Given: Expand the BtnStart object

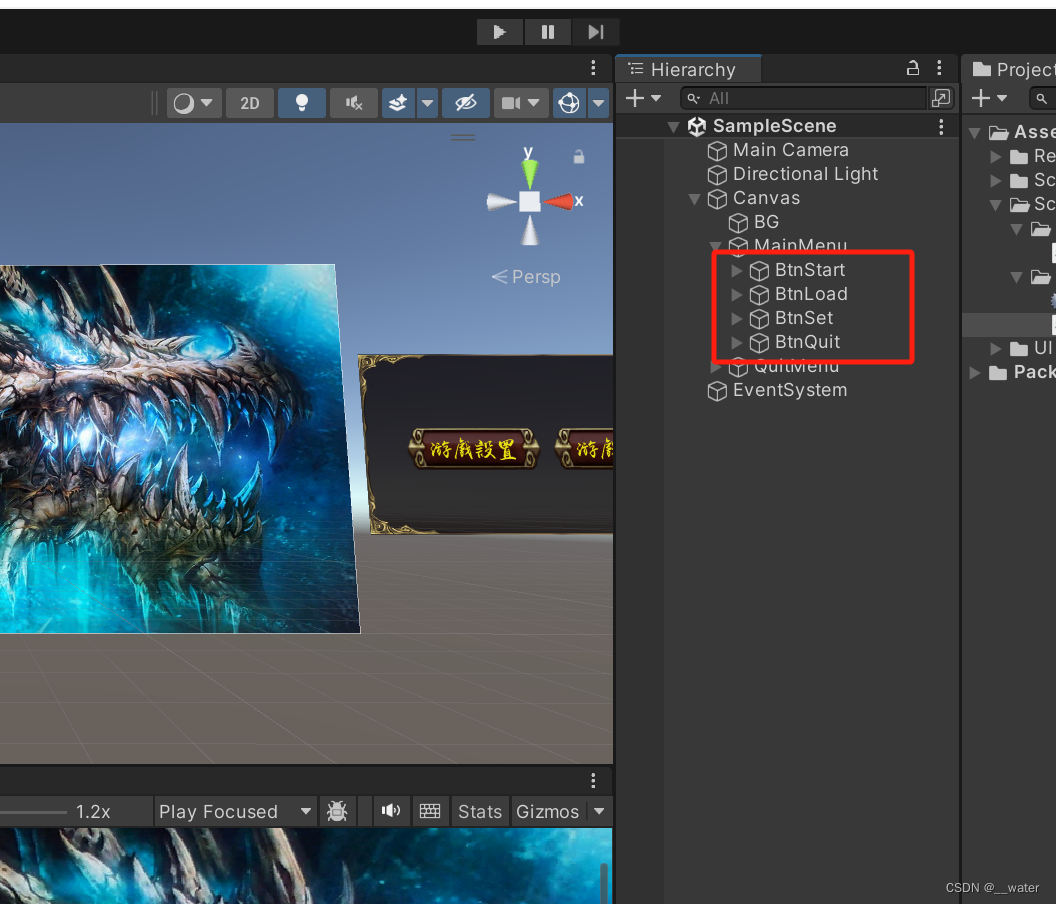Looking at the screenshot, I should click(x=736, y=270).
